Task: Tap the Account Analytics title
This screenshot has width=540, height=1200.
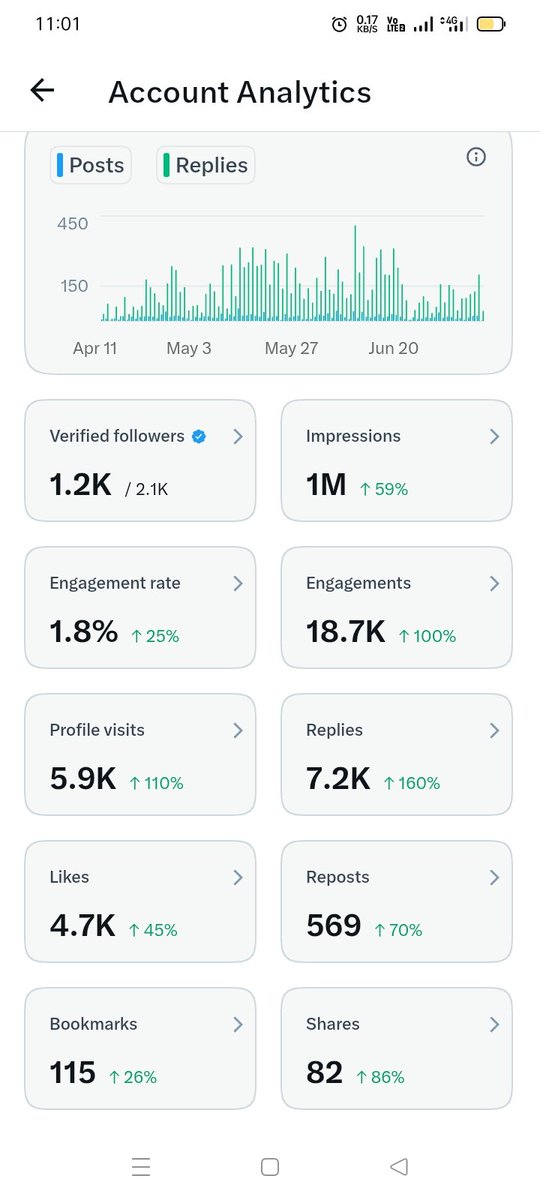Action: [240, 92]
